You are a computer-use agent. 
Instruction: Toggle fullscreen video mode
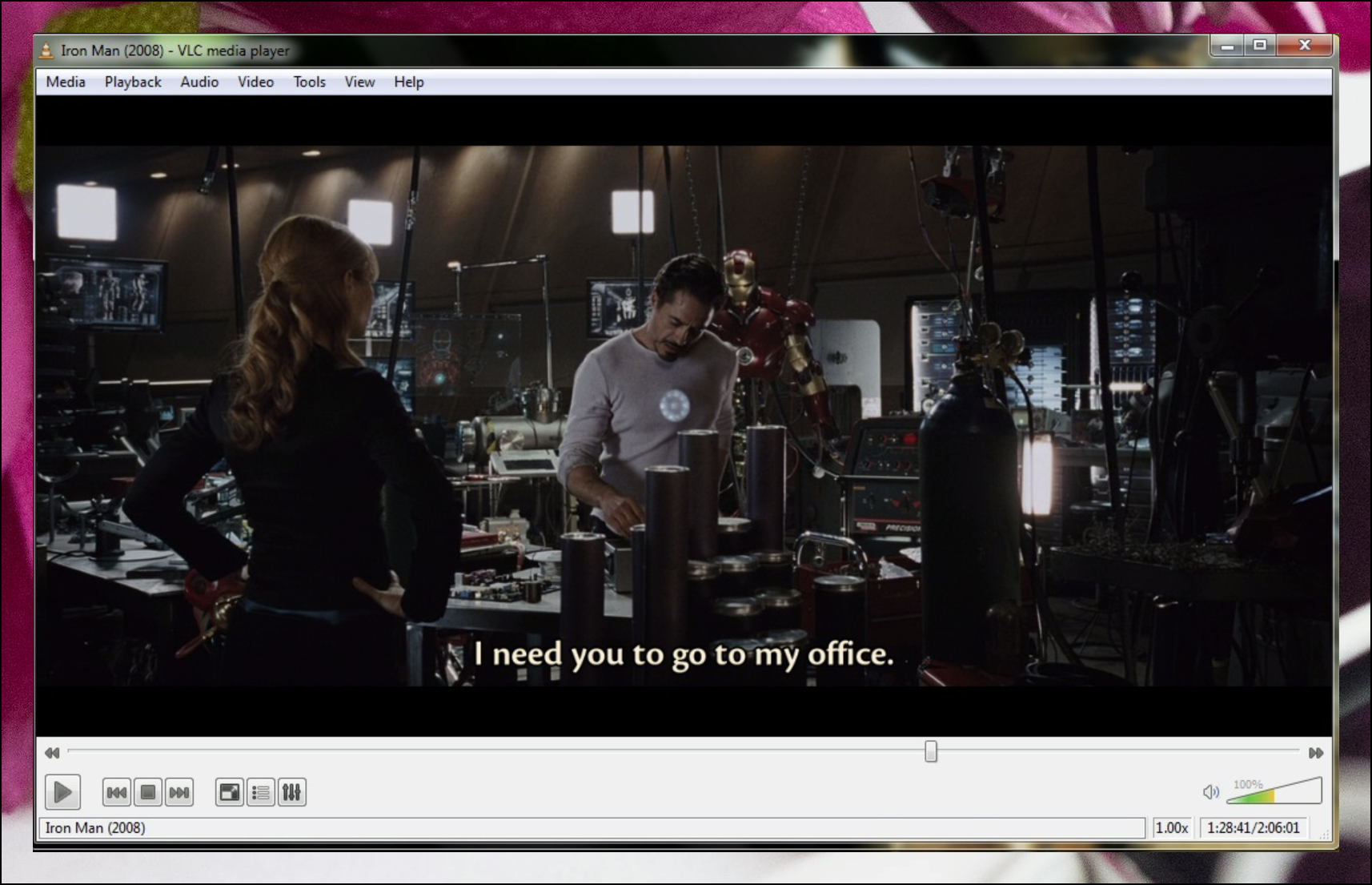click(x=230, y=793)
